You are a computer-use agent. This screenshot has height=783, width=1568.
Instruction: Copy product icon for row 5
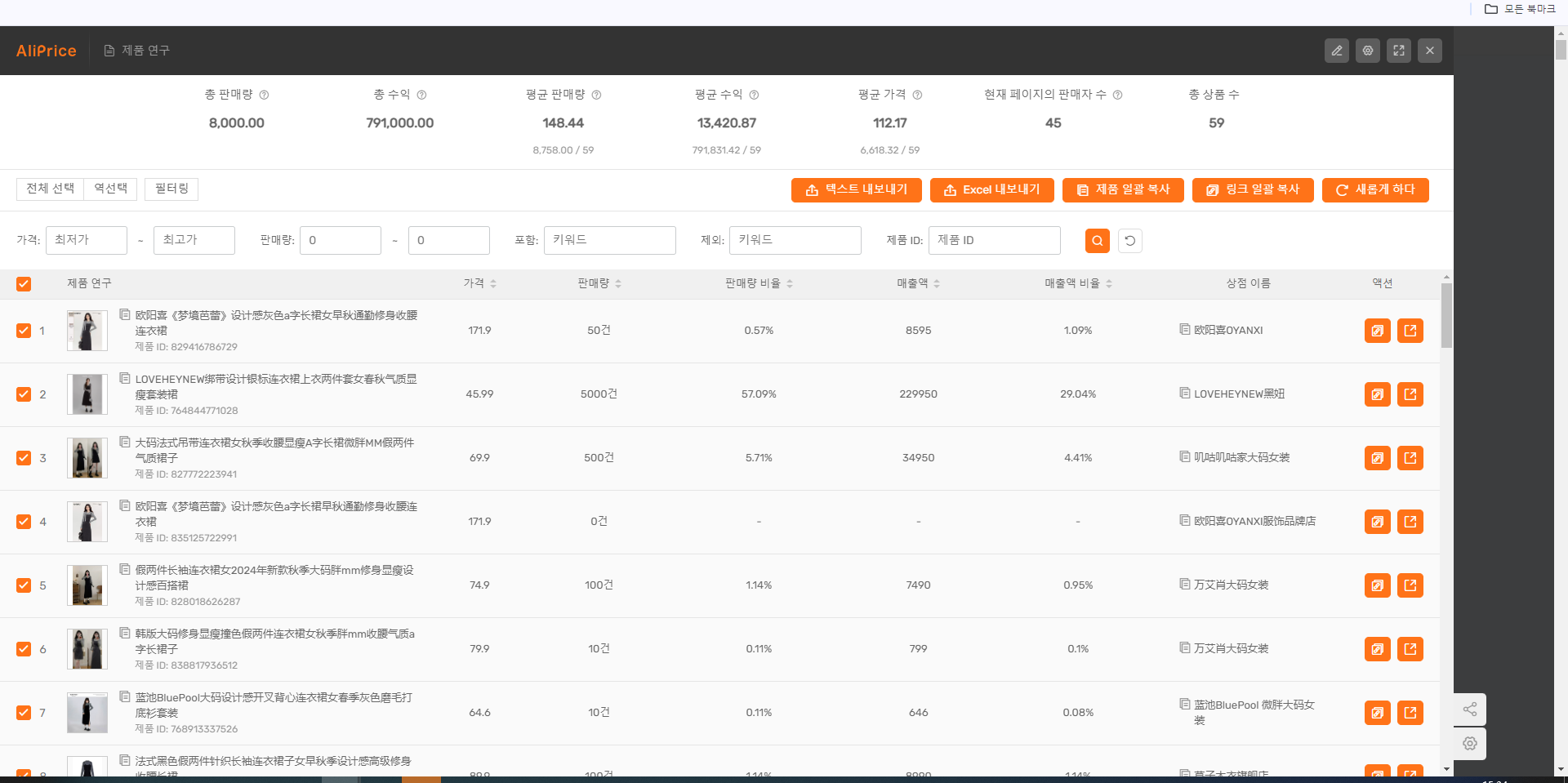pyautogui.click(x=1378, y=585)
